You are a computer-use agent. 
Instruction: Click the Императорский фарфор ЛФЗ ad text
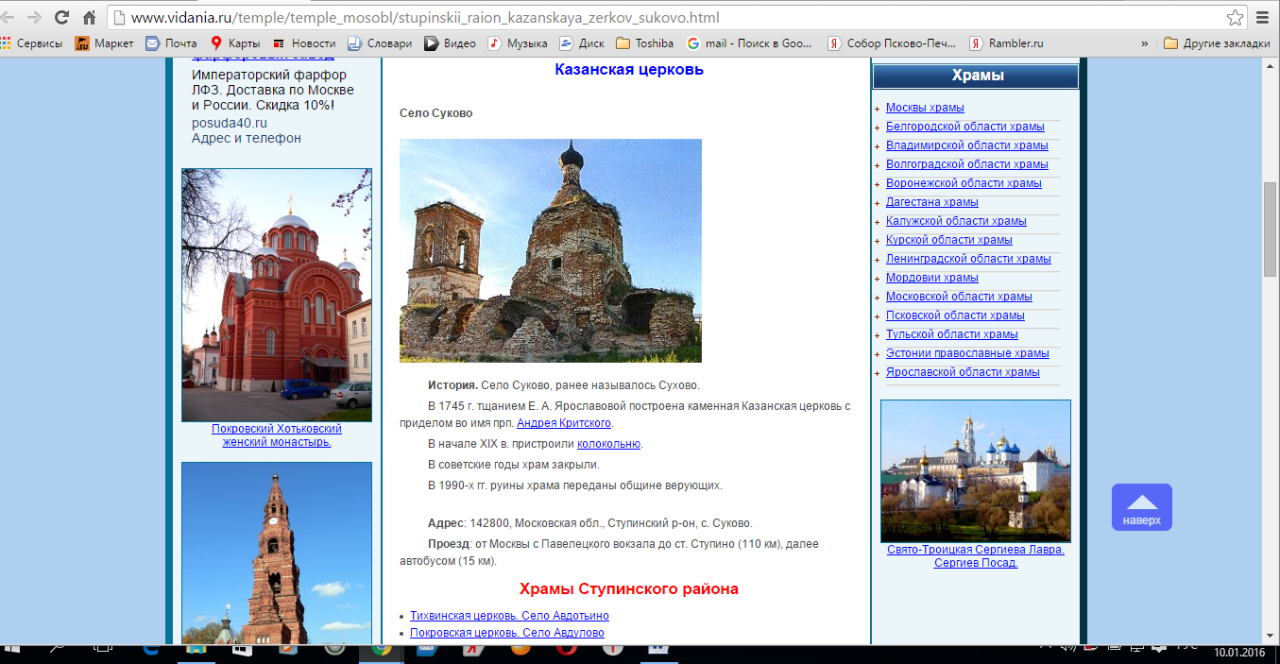[x=272, y=90]
